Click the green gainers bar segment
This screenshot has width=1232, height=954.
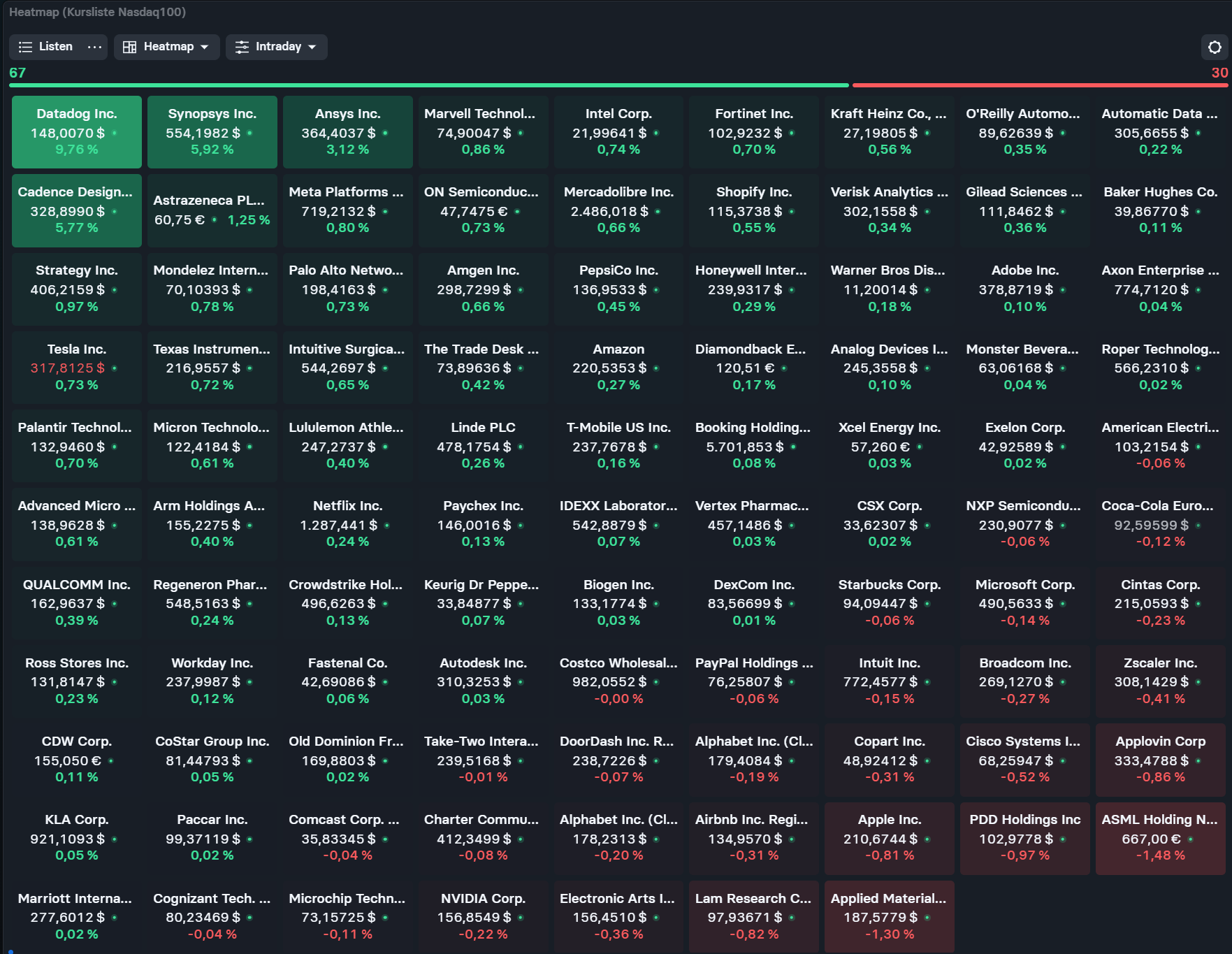click(428, 85)
